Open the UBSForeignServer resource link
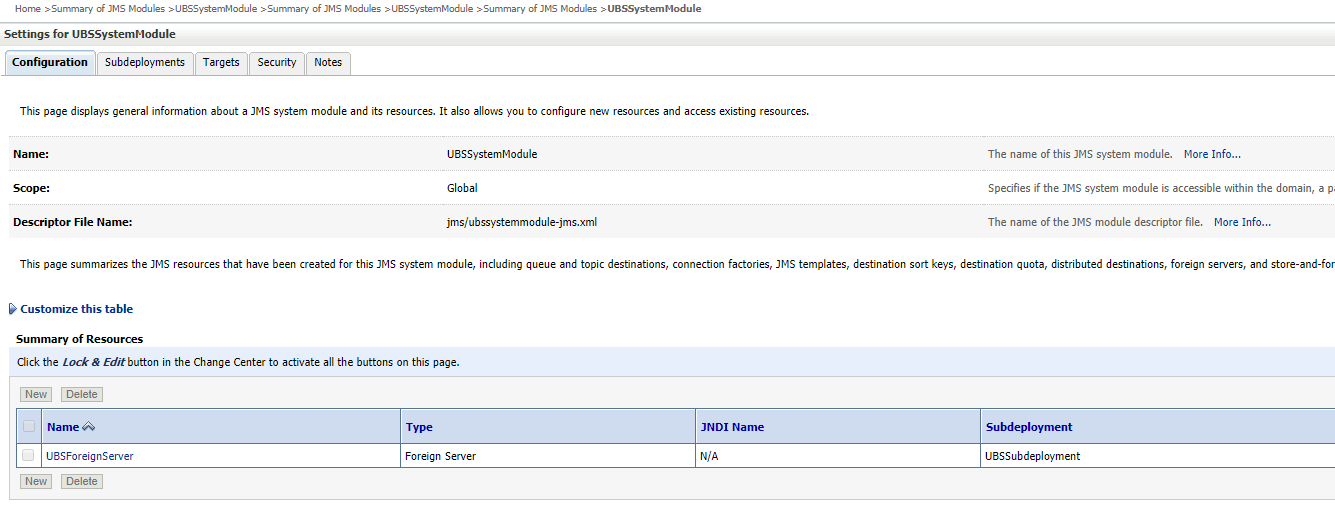 (x=90, y=456)
